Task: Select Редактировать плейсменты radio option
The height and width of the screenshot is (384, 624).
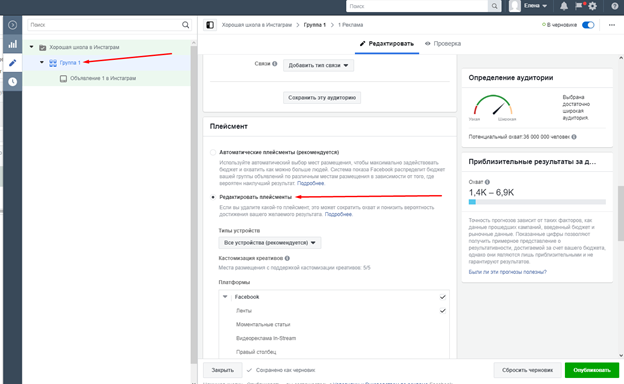Action: (213, 197)
